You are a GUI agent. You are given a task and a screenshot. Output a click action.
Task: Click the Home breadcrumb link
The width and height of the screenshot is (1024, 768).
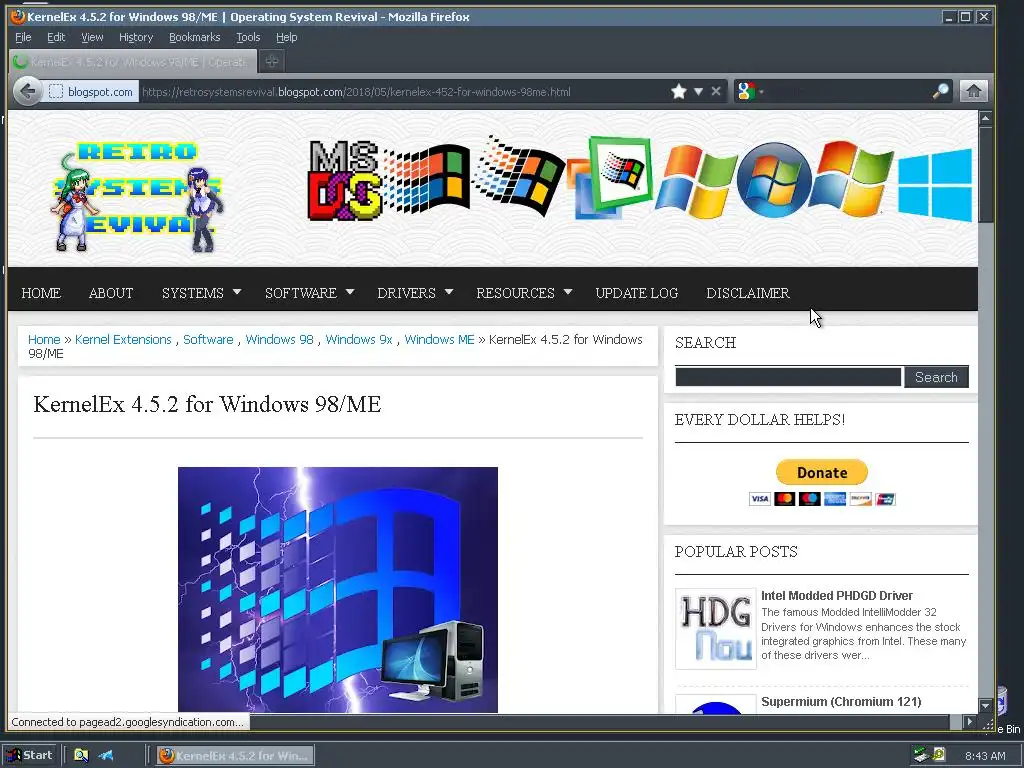[44, 340]
